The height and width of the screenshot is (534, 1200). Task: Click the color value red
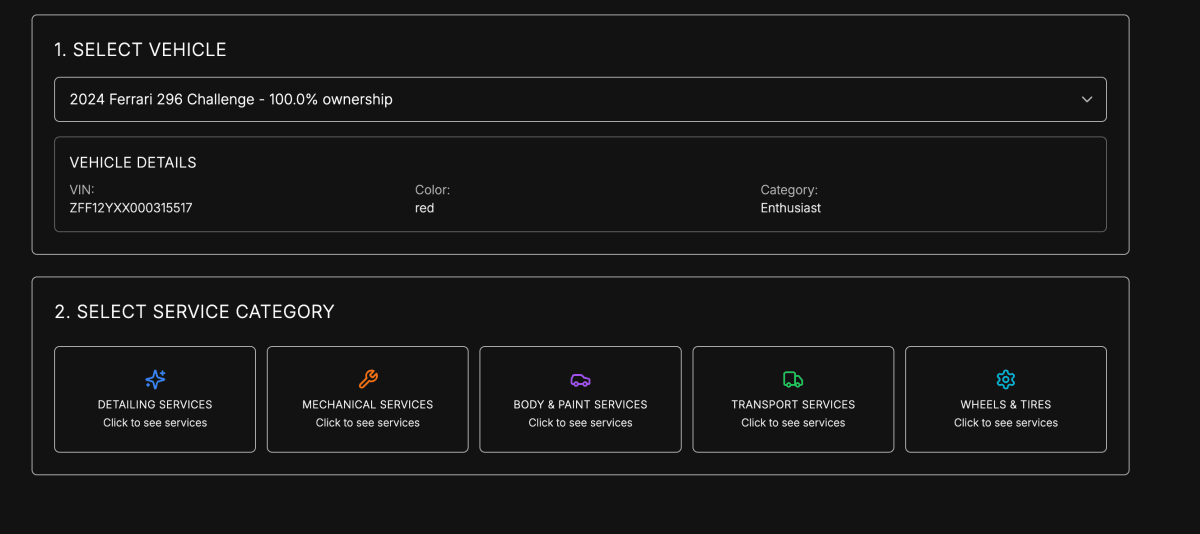click(425, 208)
